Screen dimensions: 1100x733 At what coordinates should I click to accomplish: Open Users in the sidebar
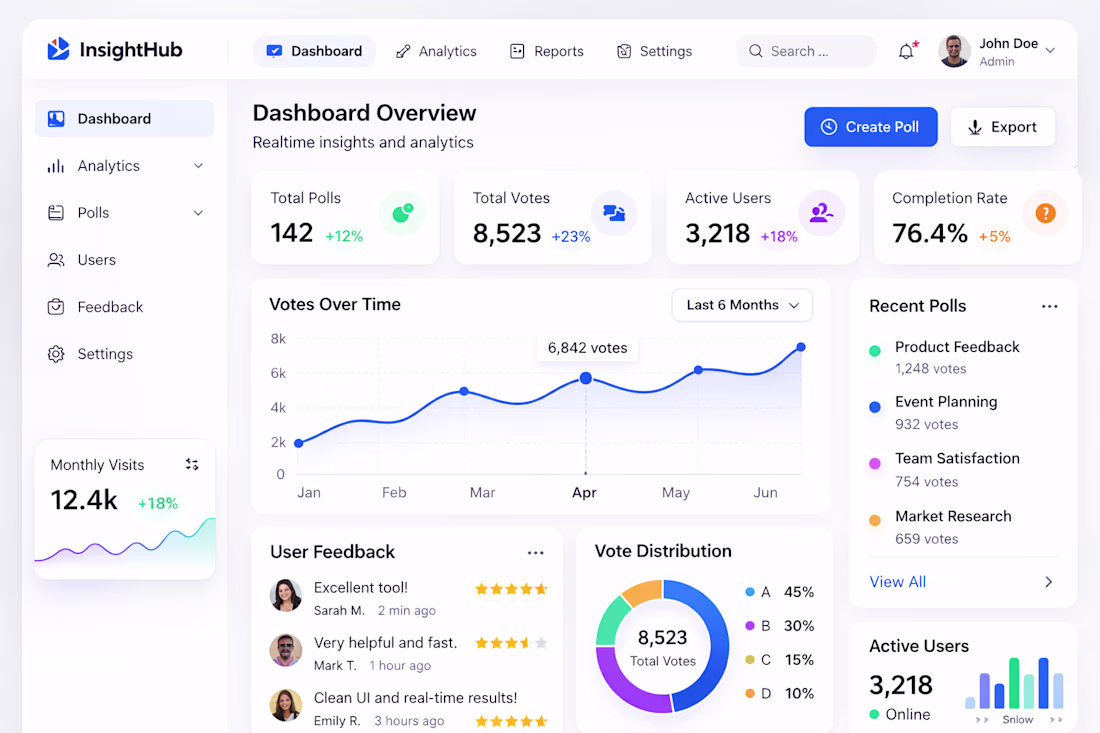[x=124, y=260]
